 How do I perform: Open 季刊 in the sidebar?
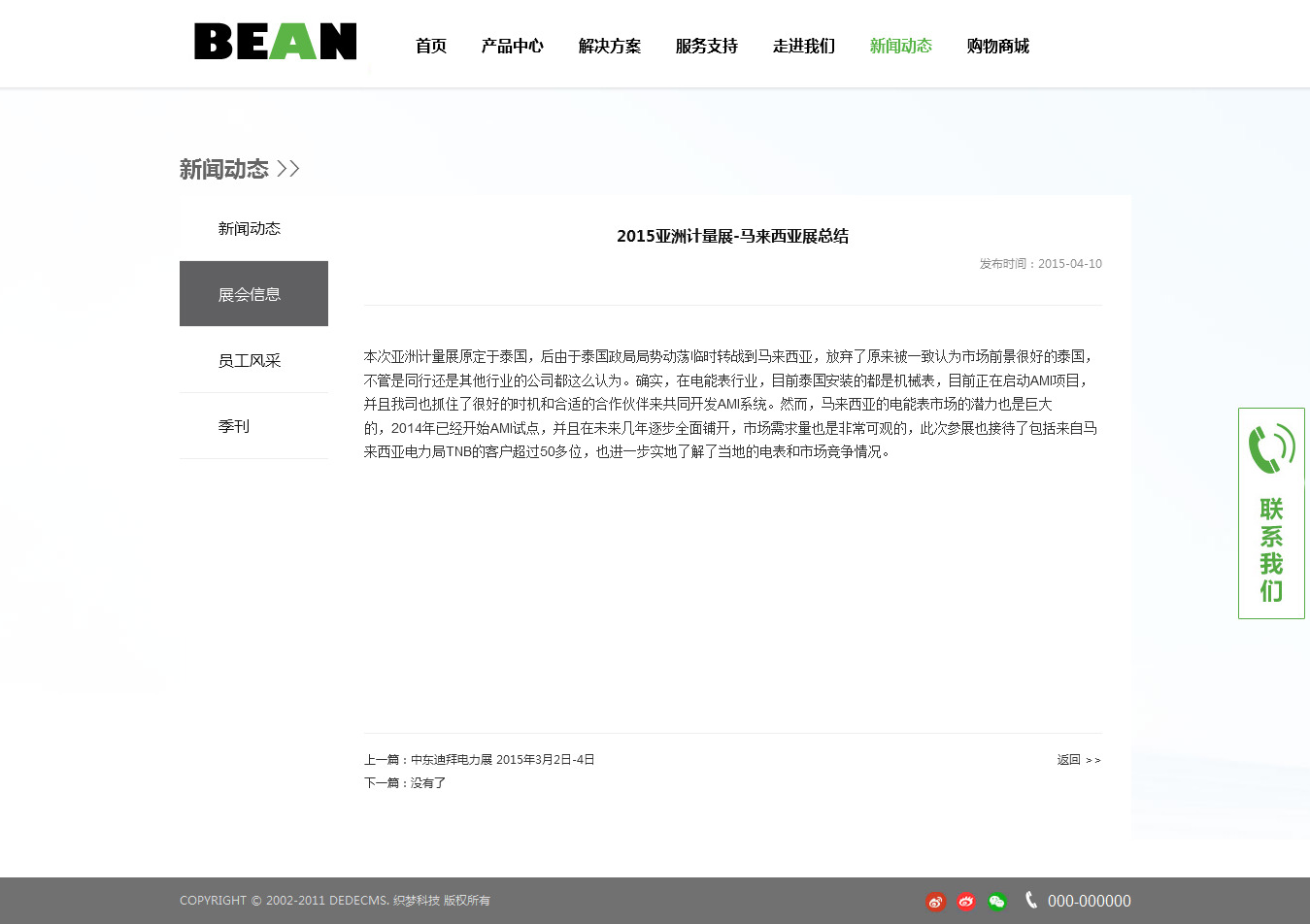234,426
